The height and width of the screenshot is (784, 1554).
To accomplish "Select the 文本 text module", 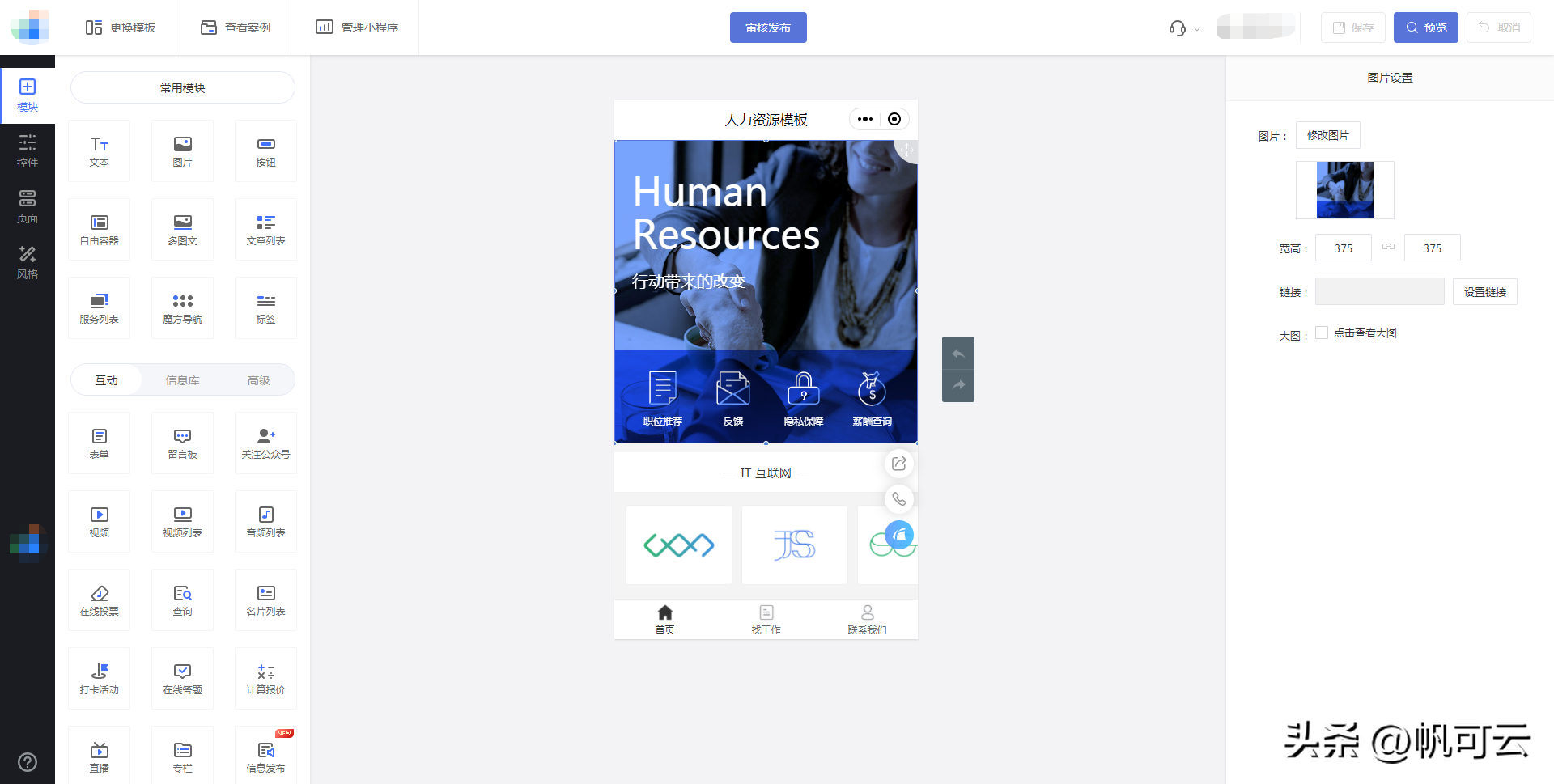I will tap(99, 151).
